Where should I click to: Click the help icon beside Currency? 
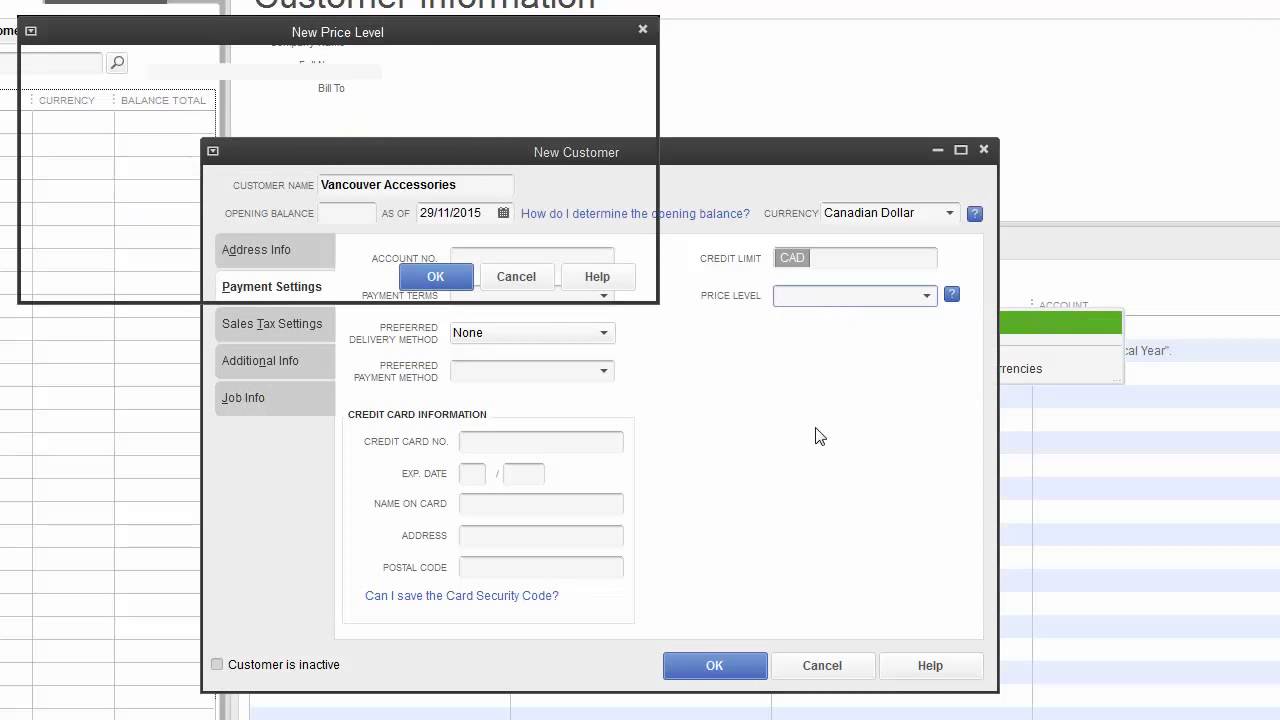(975, 214)
